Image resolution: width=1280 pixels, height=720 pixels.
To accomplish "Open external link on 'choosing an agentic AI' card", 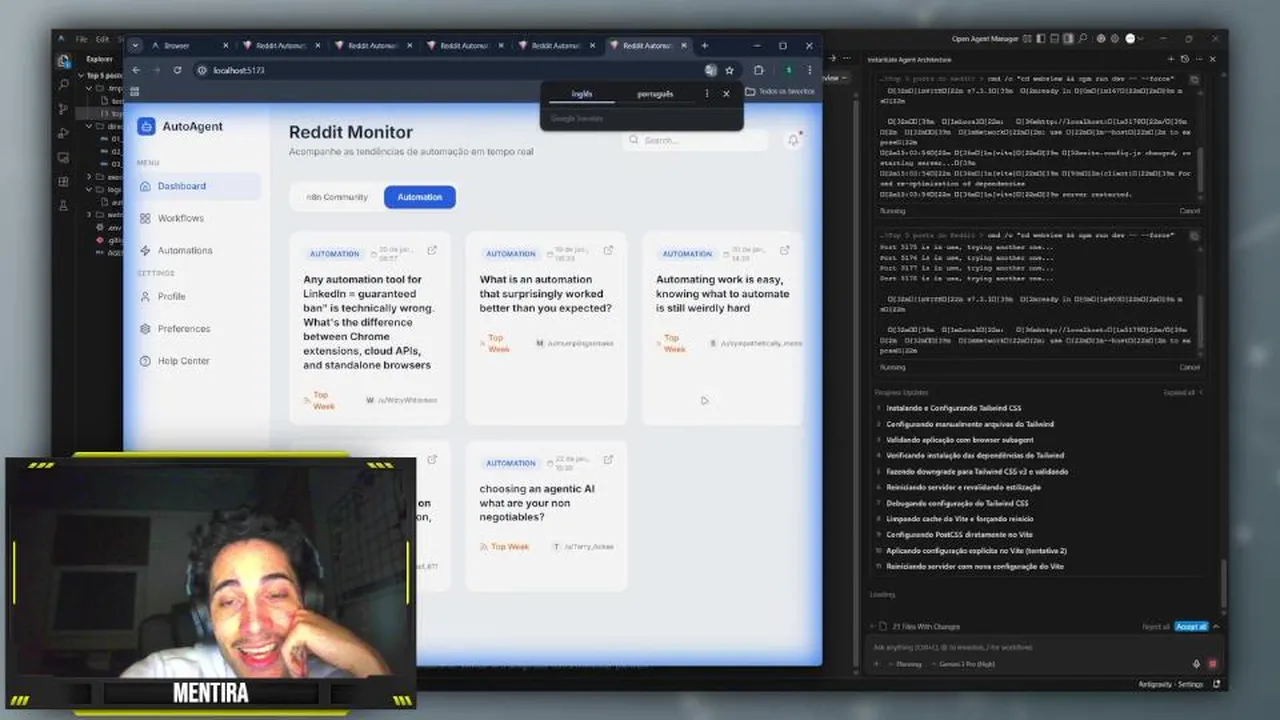I will pos(608,460).
